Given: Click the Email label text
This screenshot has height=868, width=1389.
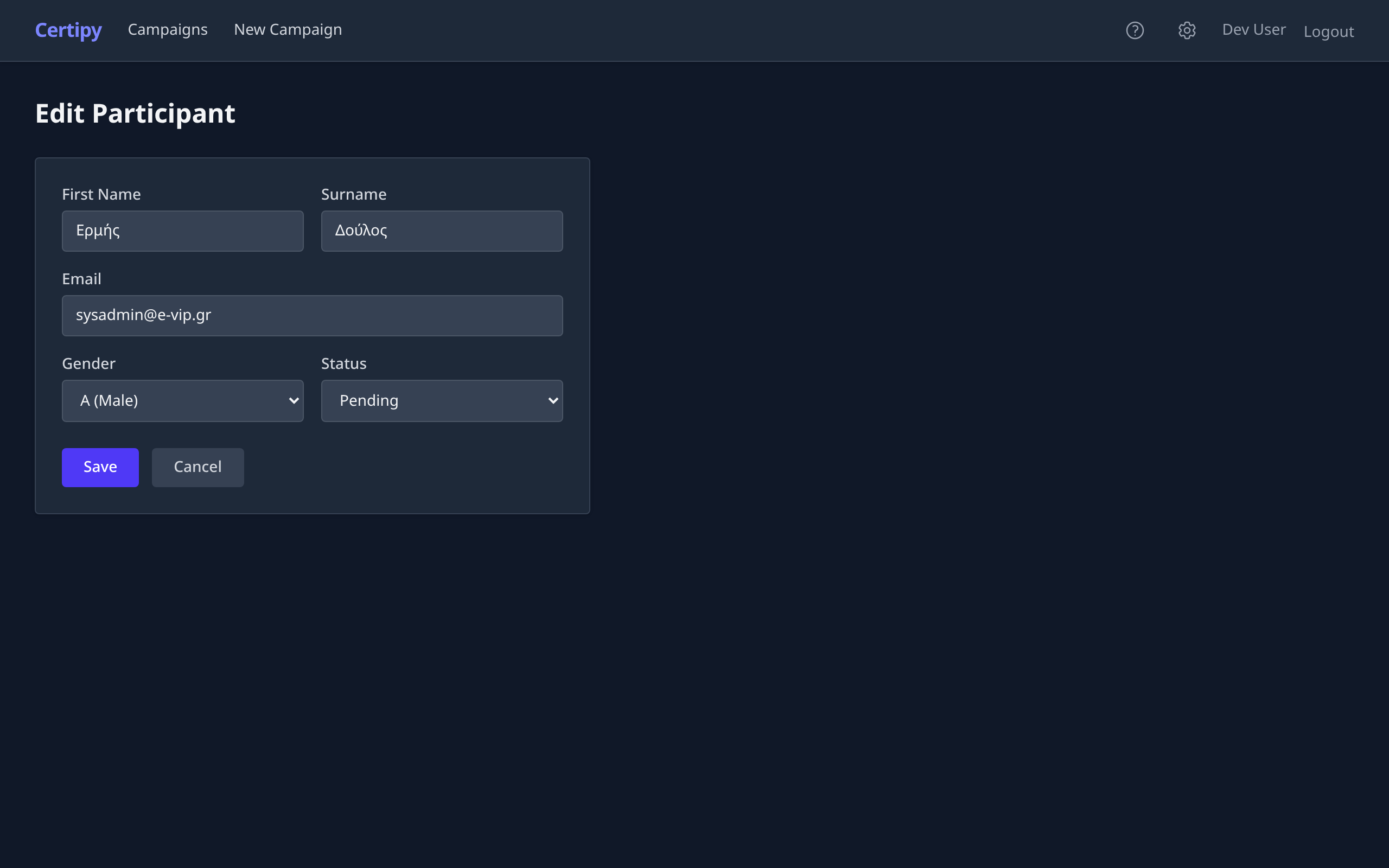Looking at the screenshot, I should pyautogui.click(x=81, y=279).
